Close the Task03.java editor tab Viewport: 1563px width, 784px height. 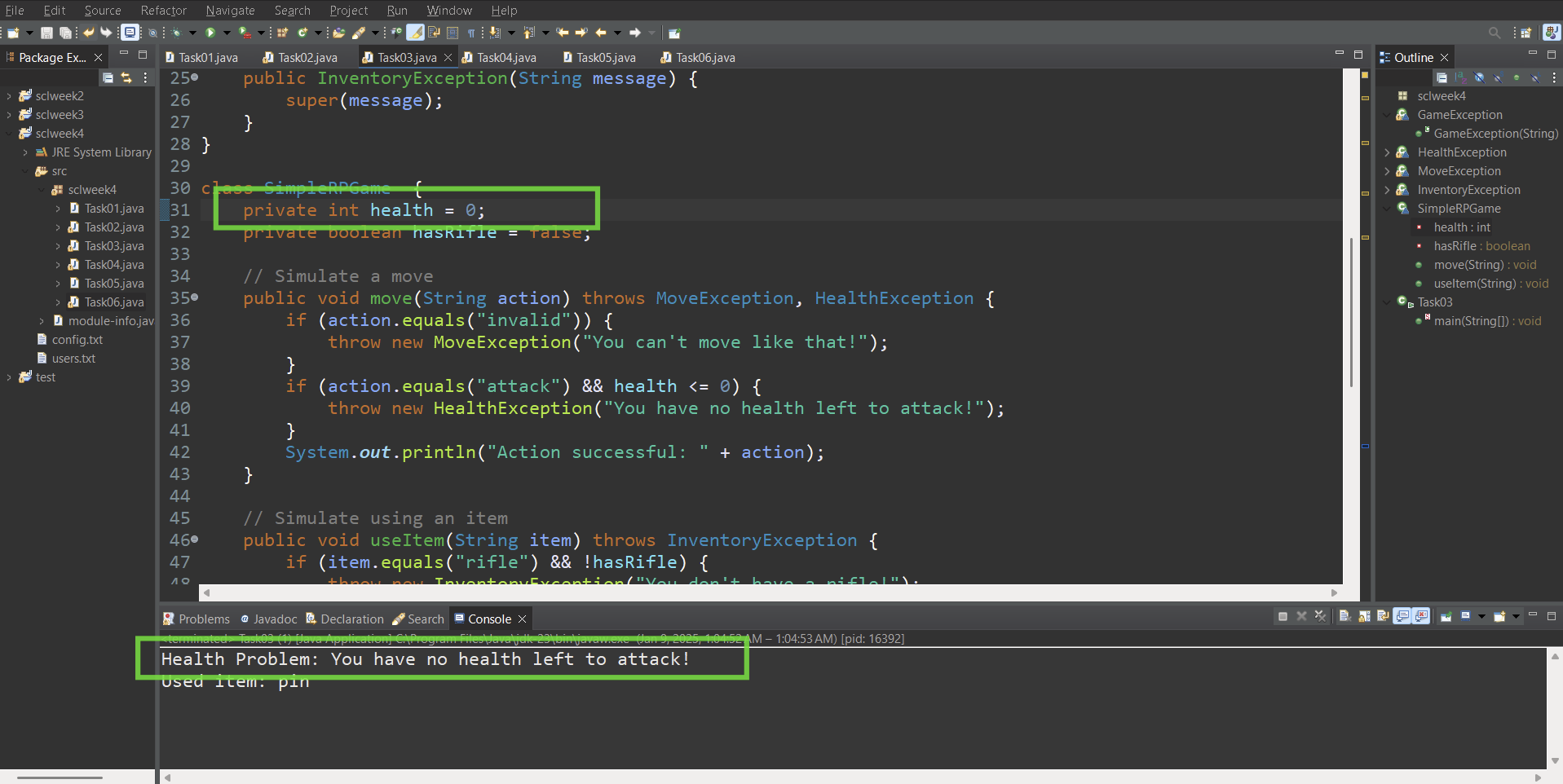[448, 57]
